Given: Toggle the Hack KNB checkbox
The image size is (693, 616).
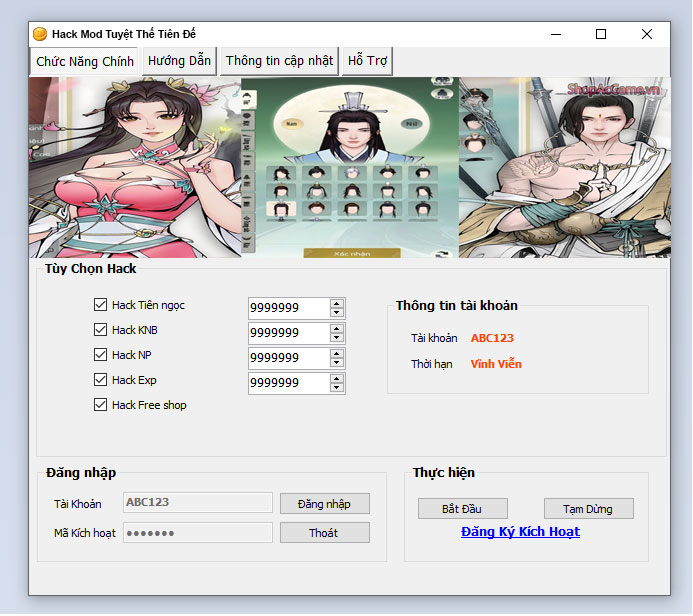Looking at the screenshot, I should 100,330.
